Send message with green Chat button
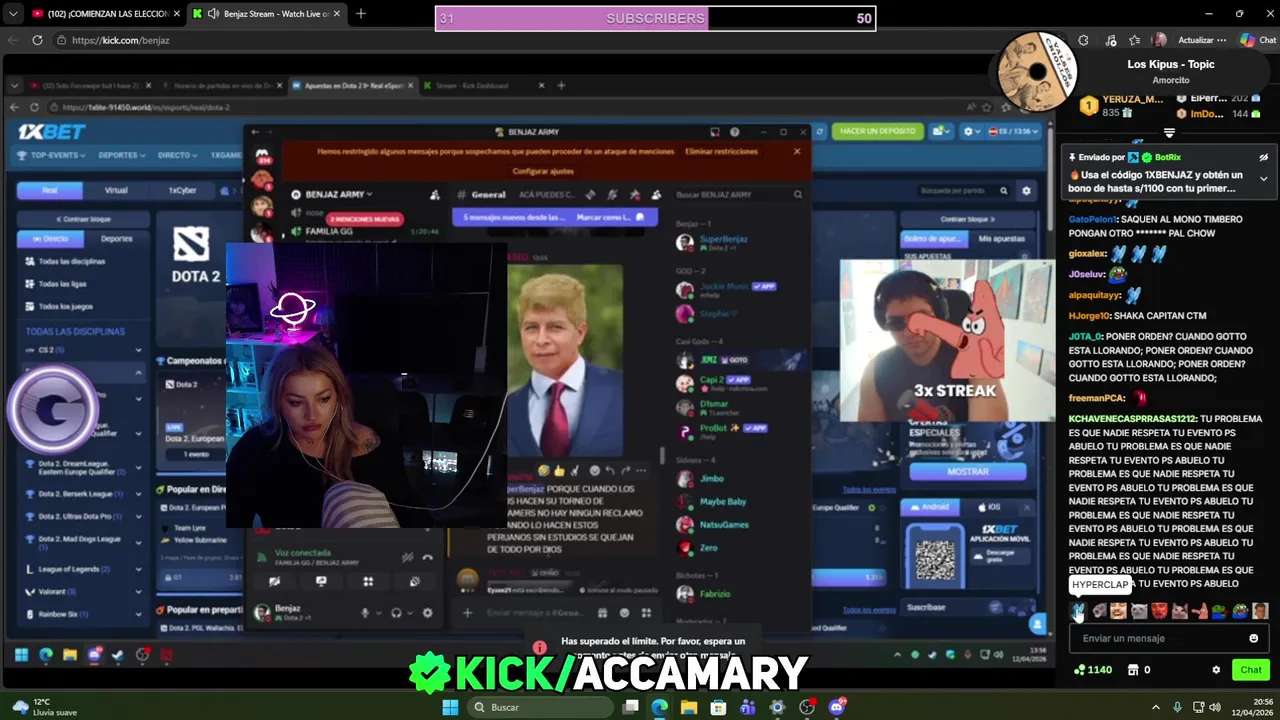This screenshot has width=1280, height=720. [x=1251, y=670]
